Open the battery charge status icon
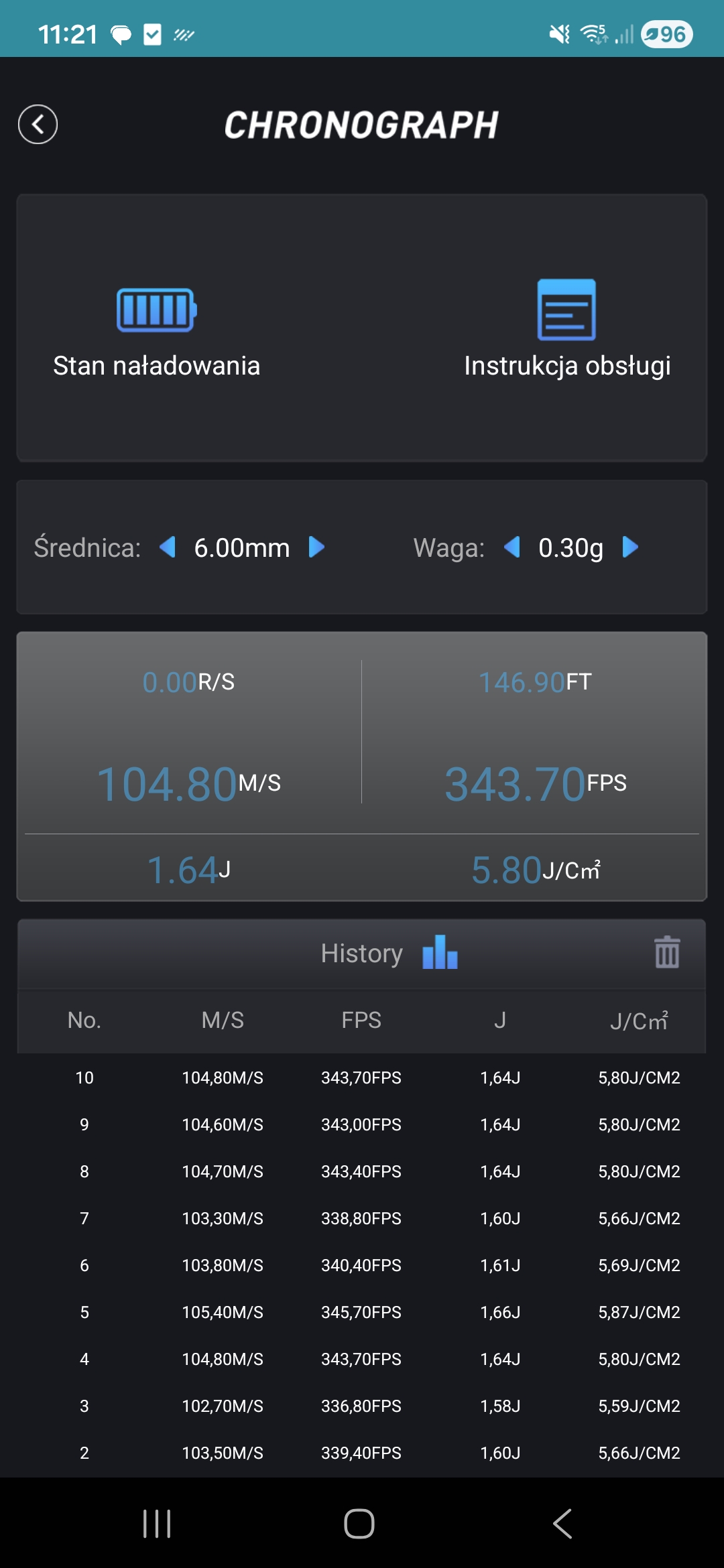Image resolution: width=724 pixels, height=1568 pixels. 157,310
